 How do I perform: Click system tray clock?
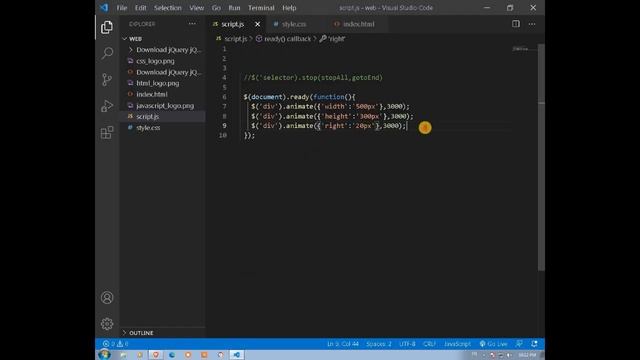click(x=527, y=355)
